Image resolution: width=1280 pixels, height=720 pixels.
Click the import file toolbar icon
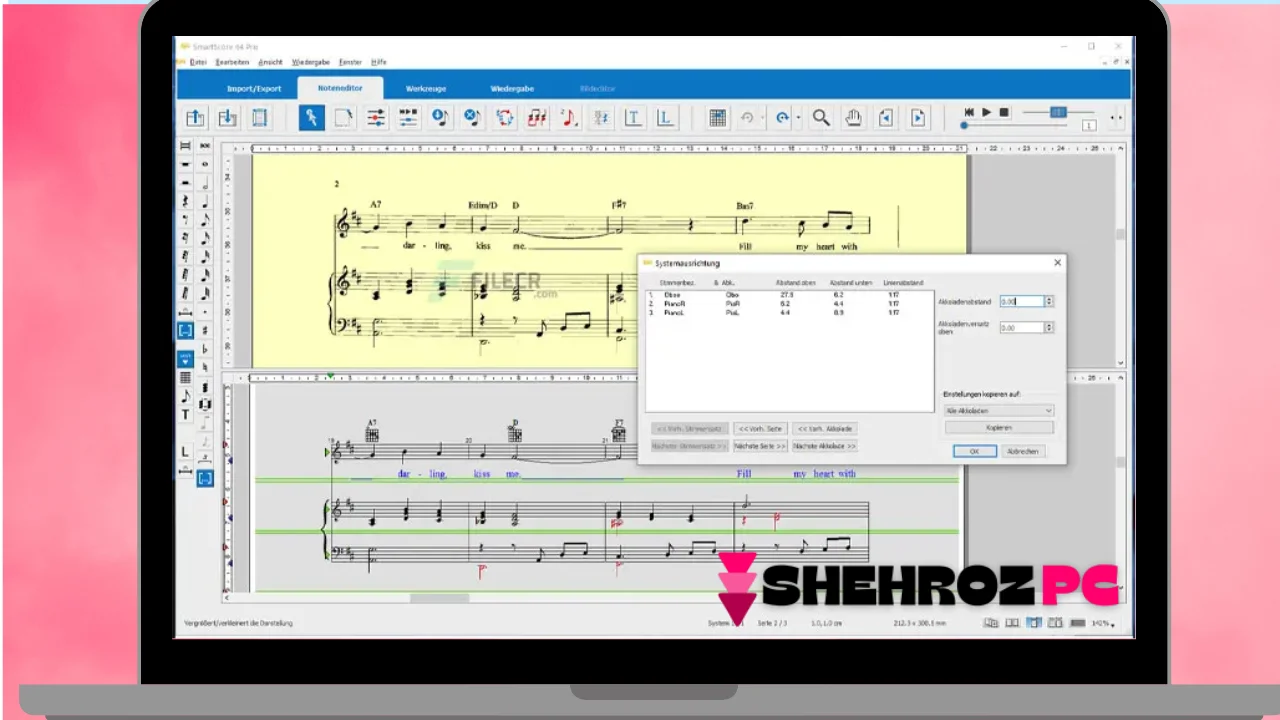(195, 118)
